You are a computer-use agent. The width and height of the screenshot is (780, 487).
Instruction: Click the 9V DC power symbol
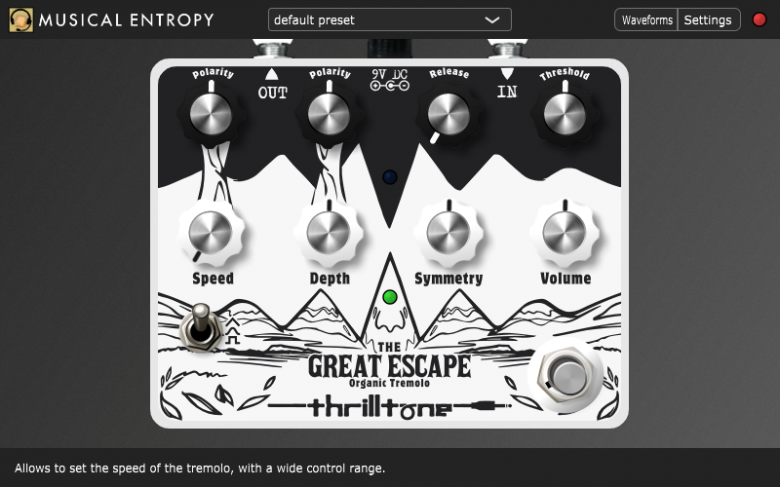click(x=390, y=80)
